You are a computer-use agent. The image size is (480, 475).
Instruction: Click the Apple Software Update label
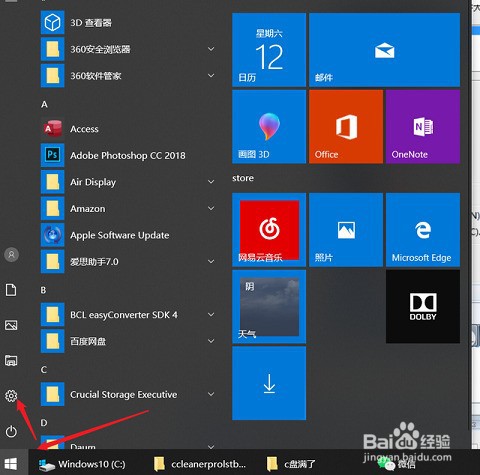[x=120, y=235]
